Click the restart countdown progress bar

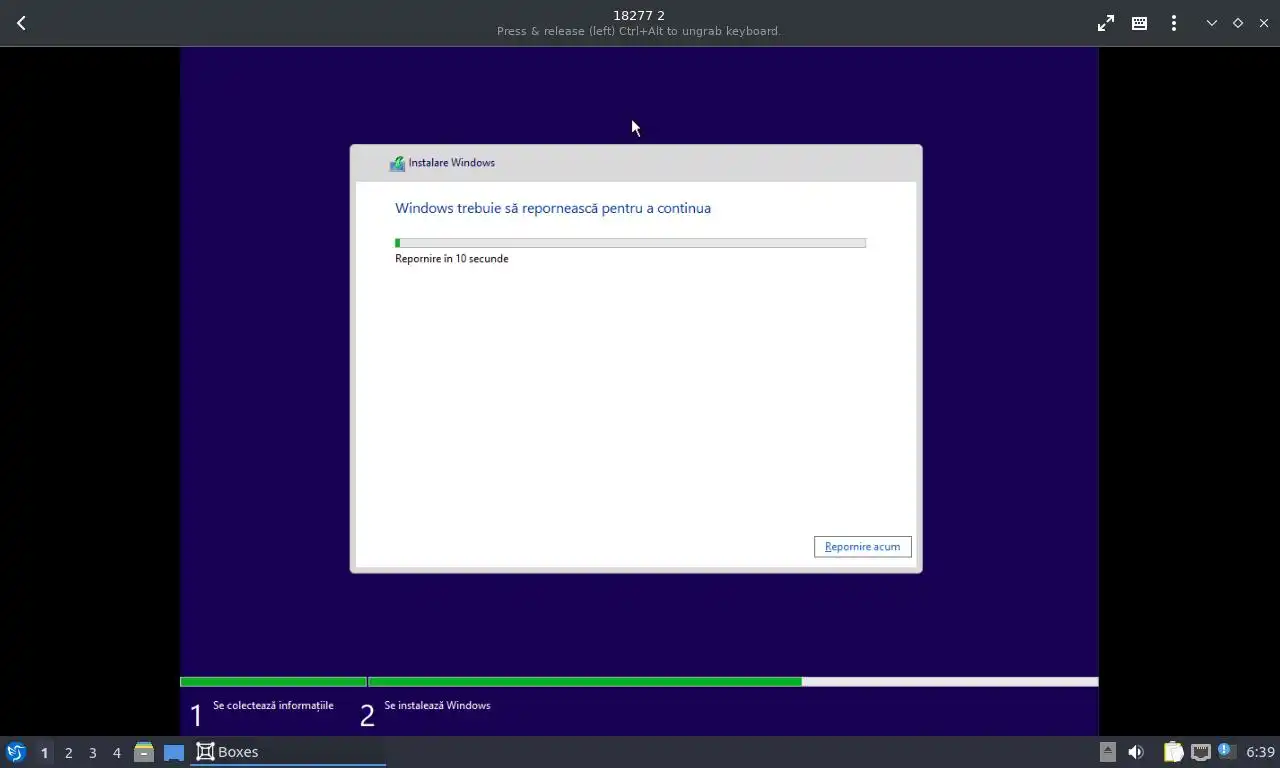(x=630, y=243)
